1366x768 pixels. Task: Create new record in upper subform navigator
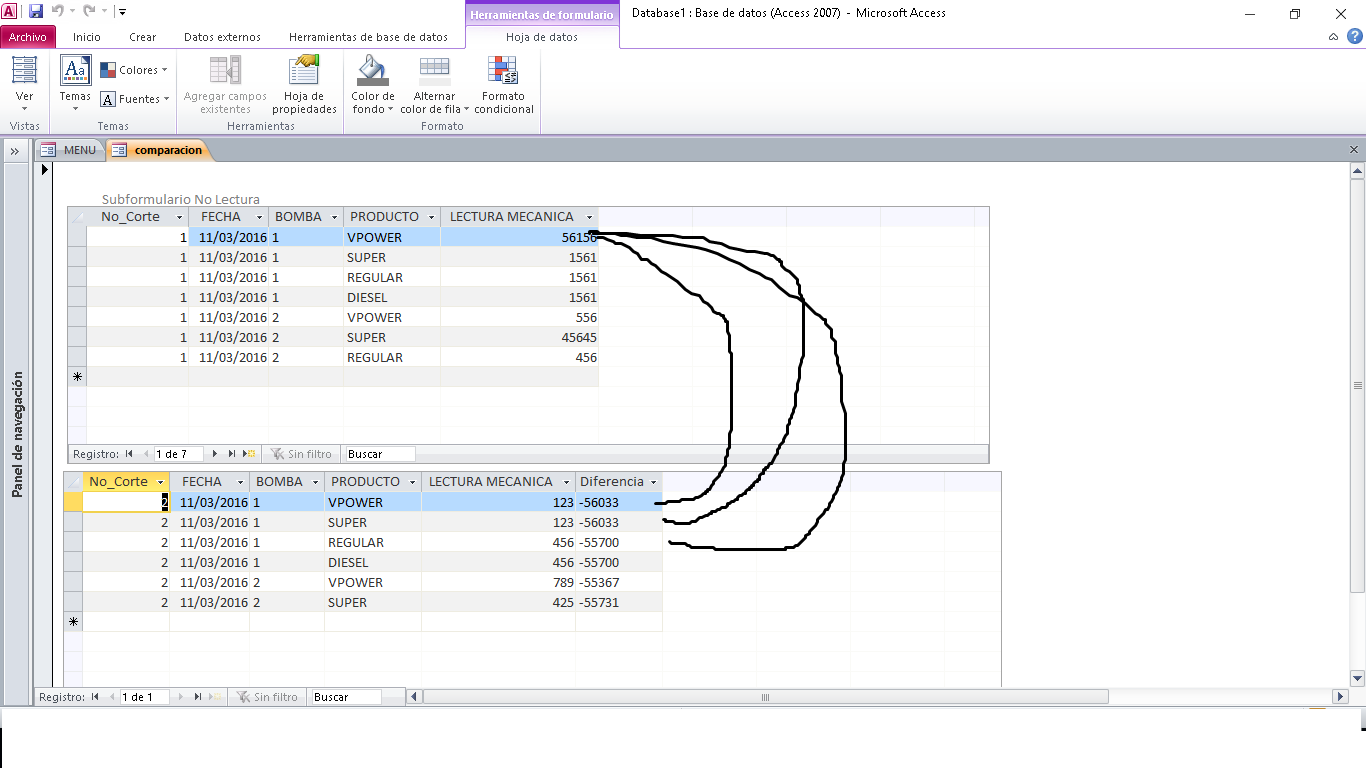click(250, 454)
